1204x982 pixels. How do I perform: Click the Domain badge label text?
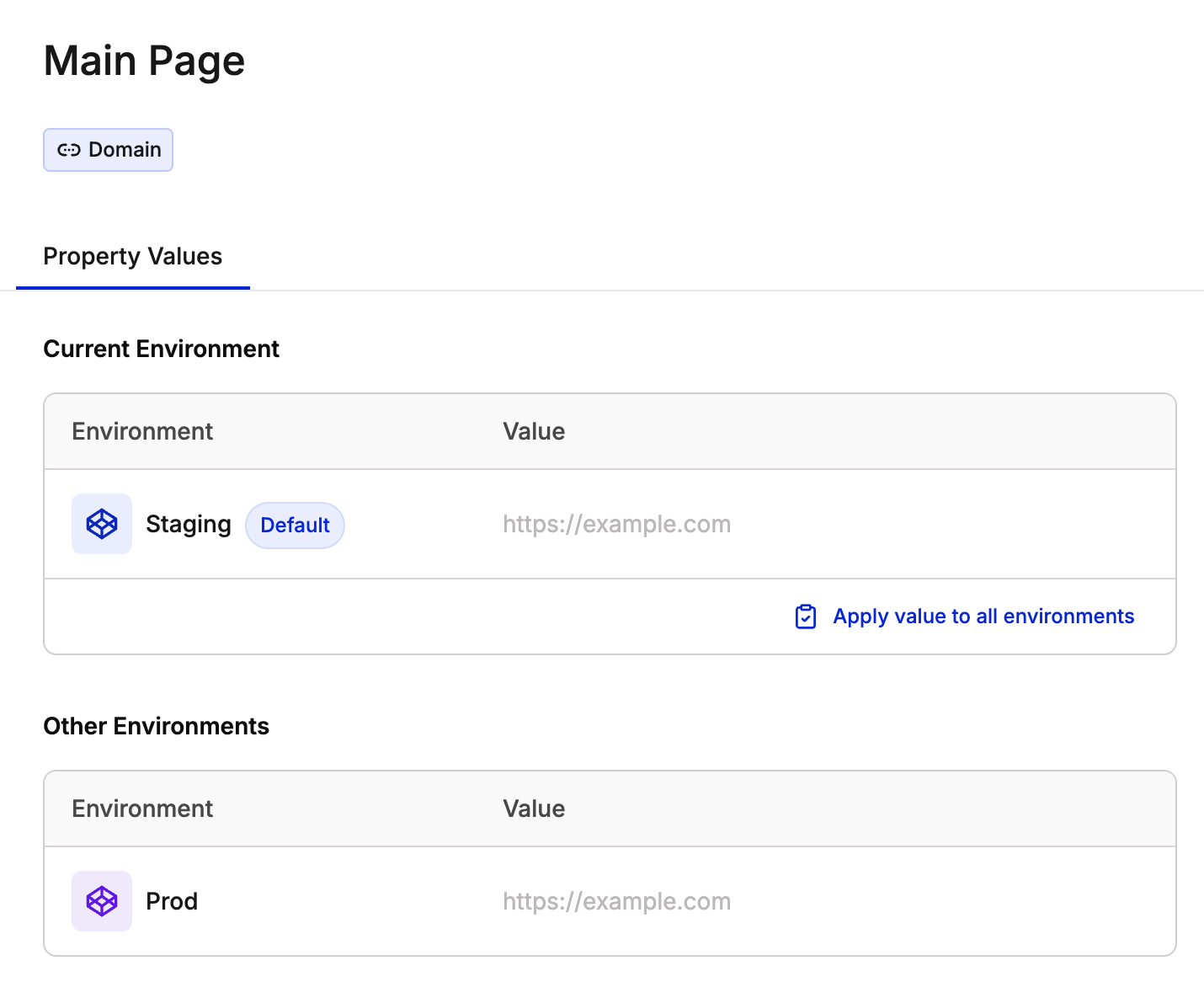coord(125,150)
